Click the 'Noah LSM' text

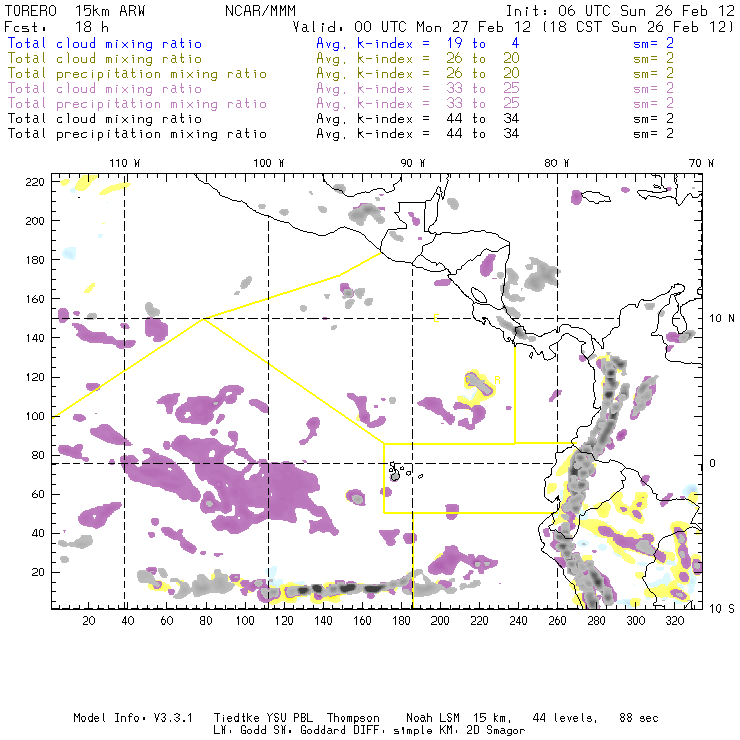coord(433,718)
